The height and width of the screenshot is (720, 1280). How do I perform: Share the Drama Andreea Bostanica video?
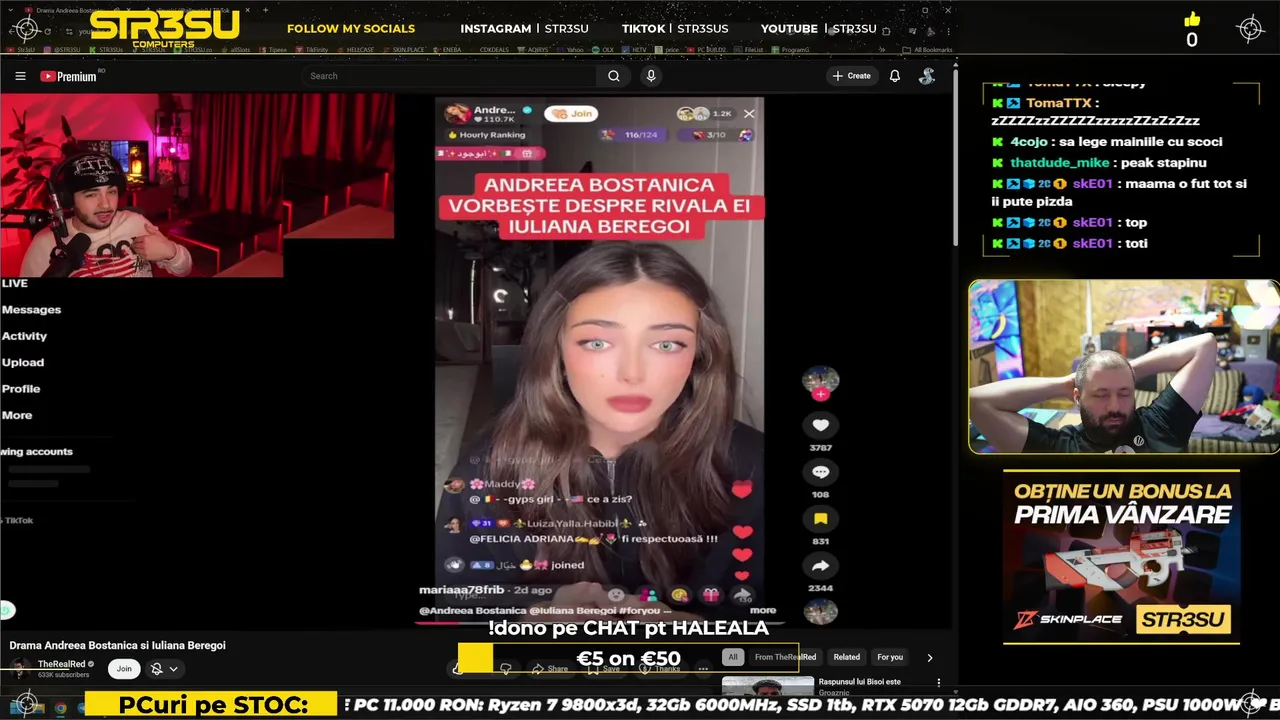click(x=550, y=668)
